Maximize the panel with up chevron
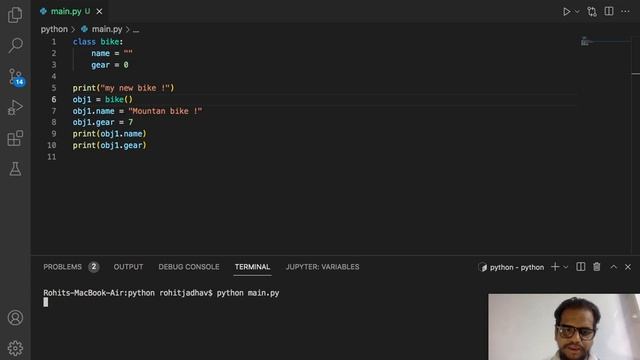This screenshot has height=360, width=640. coord(613,267)
